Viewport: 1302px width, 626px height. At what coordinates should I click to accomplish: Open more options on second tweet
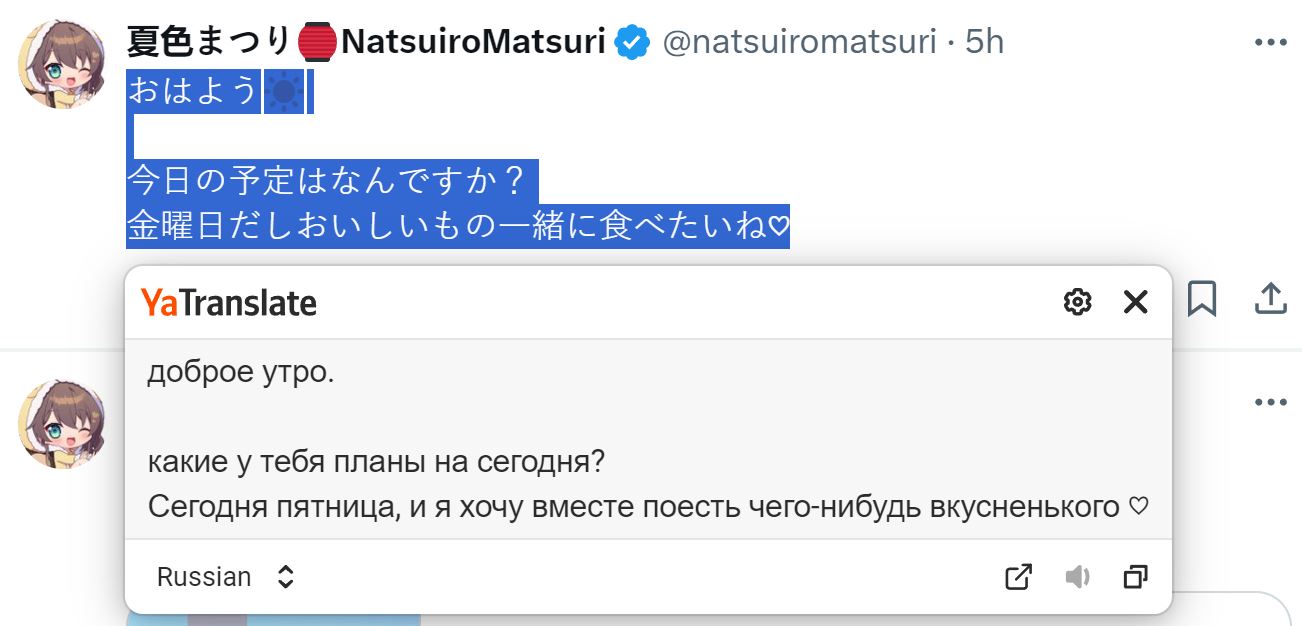pos(1270,402)
